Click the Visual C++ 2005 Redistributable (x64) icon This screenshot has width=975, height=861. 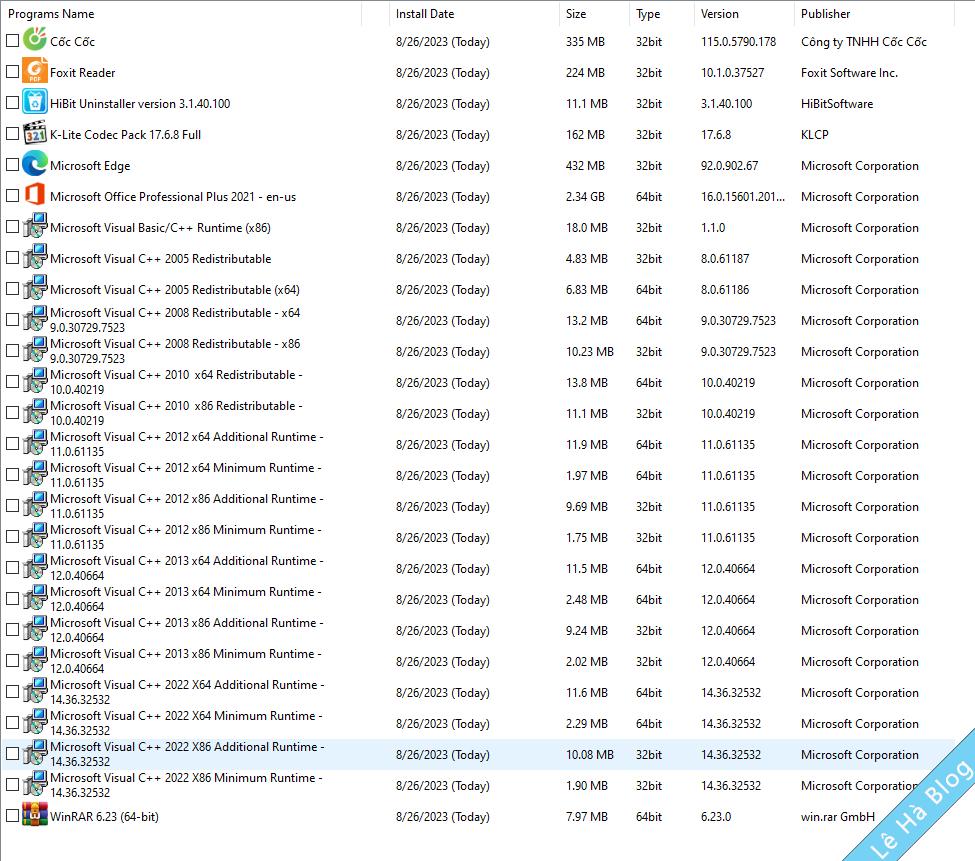point(35,289)
